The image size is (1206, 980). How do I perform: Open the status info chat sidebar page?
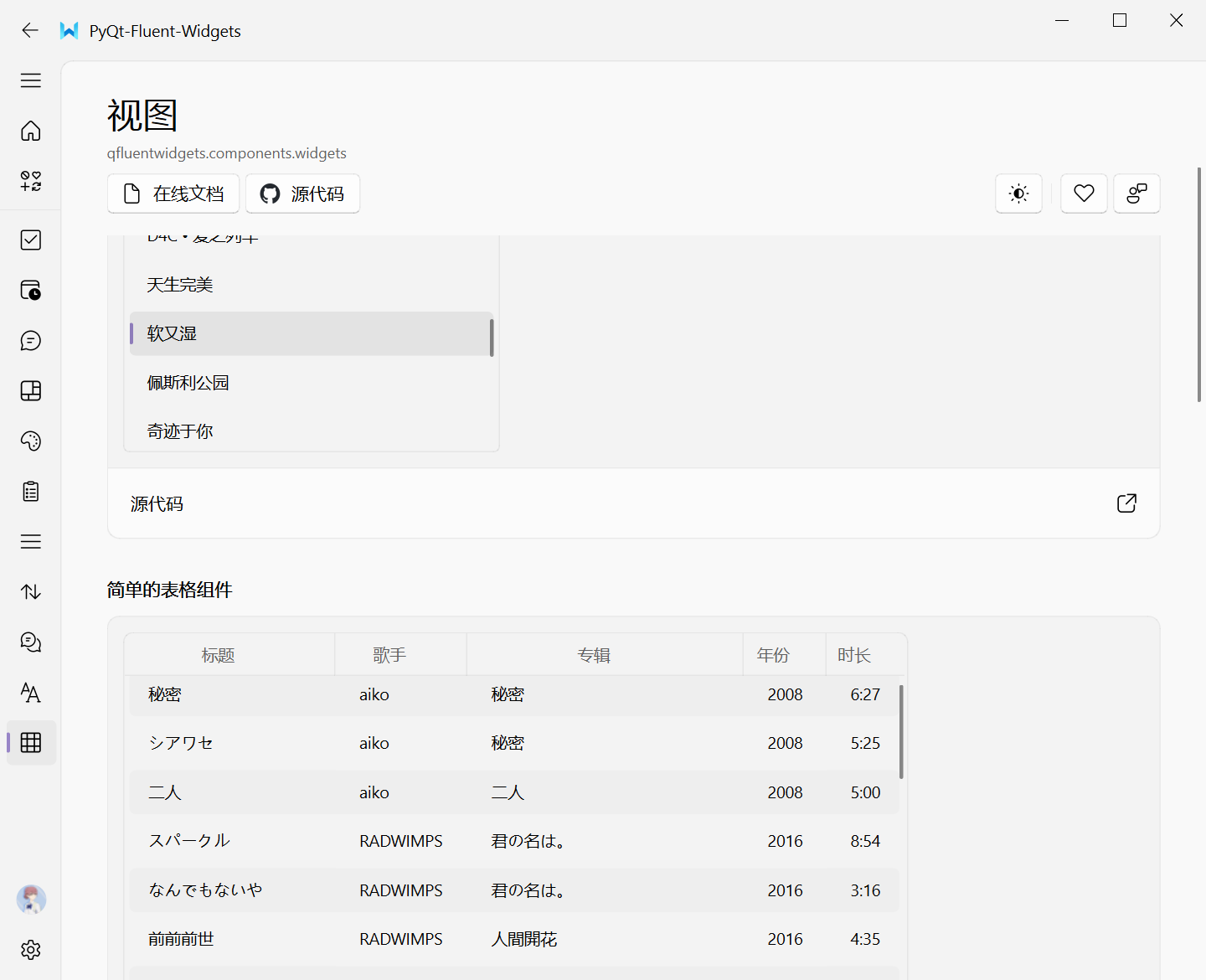tap(31, 642)
